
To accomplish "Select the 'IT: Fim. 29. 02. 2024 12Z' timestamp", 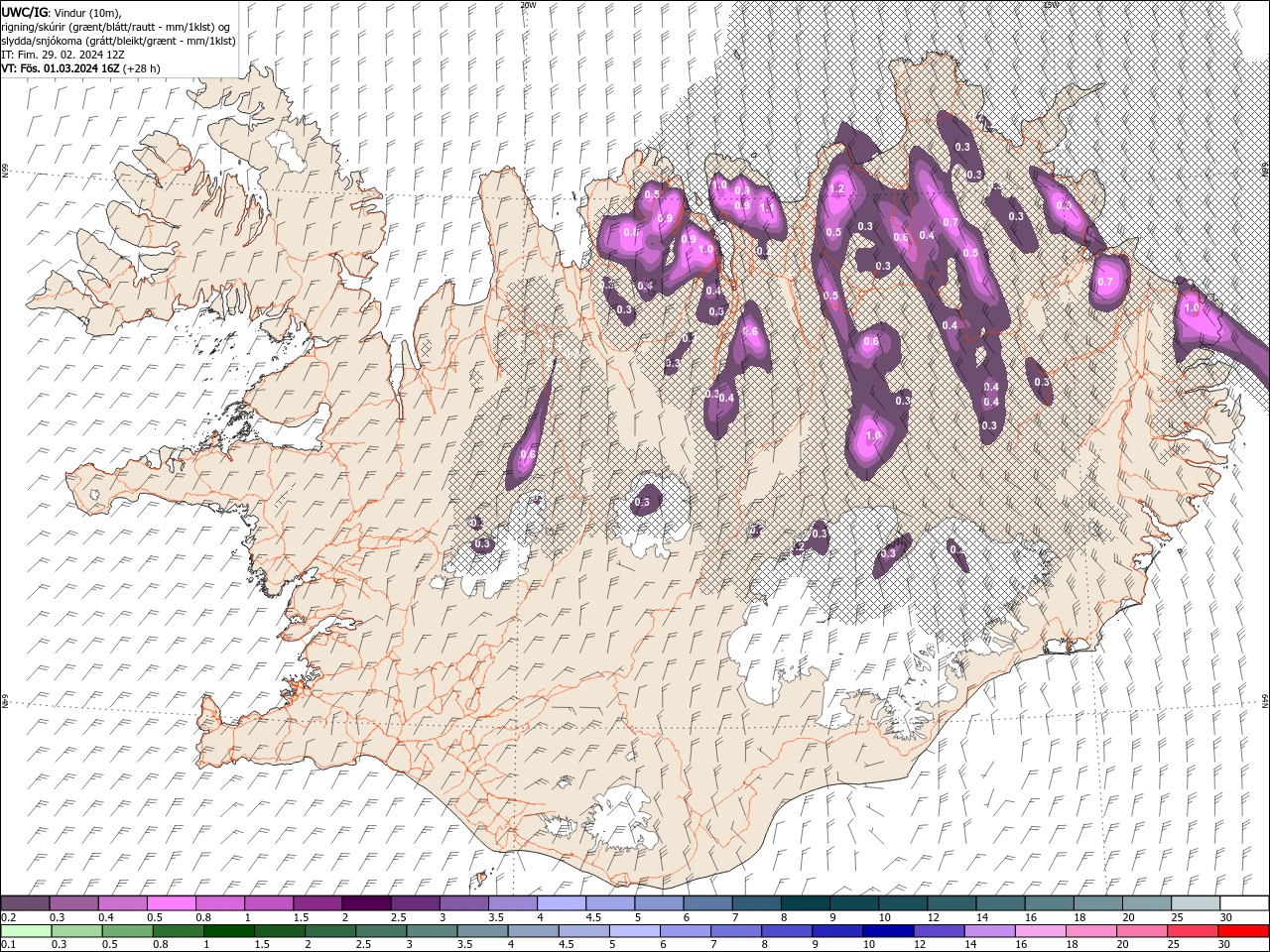I will 63,55.
